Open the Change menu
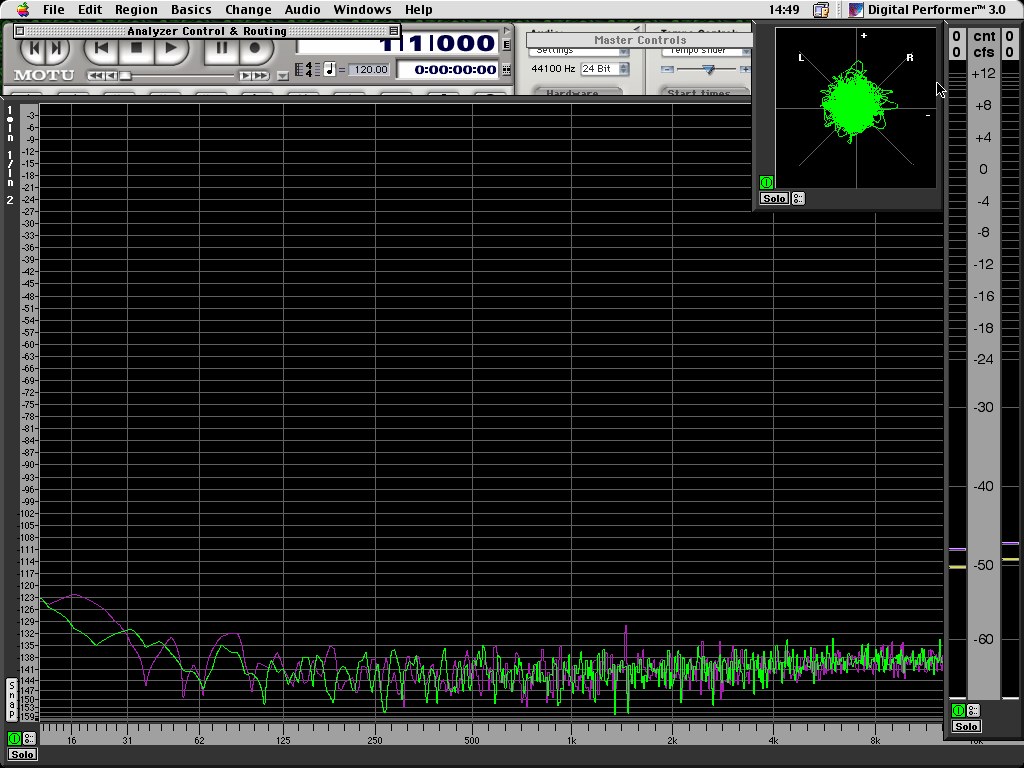 click(248, 10)
